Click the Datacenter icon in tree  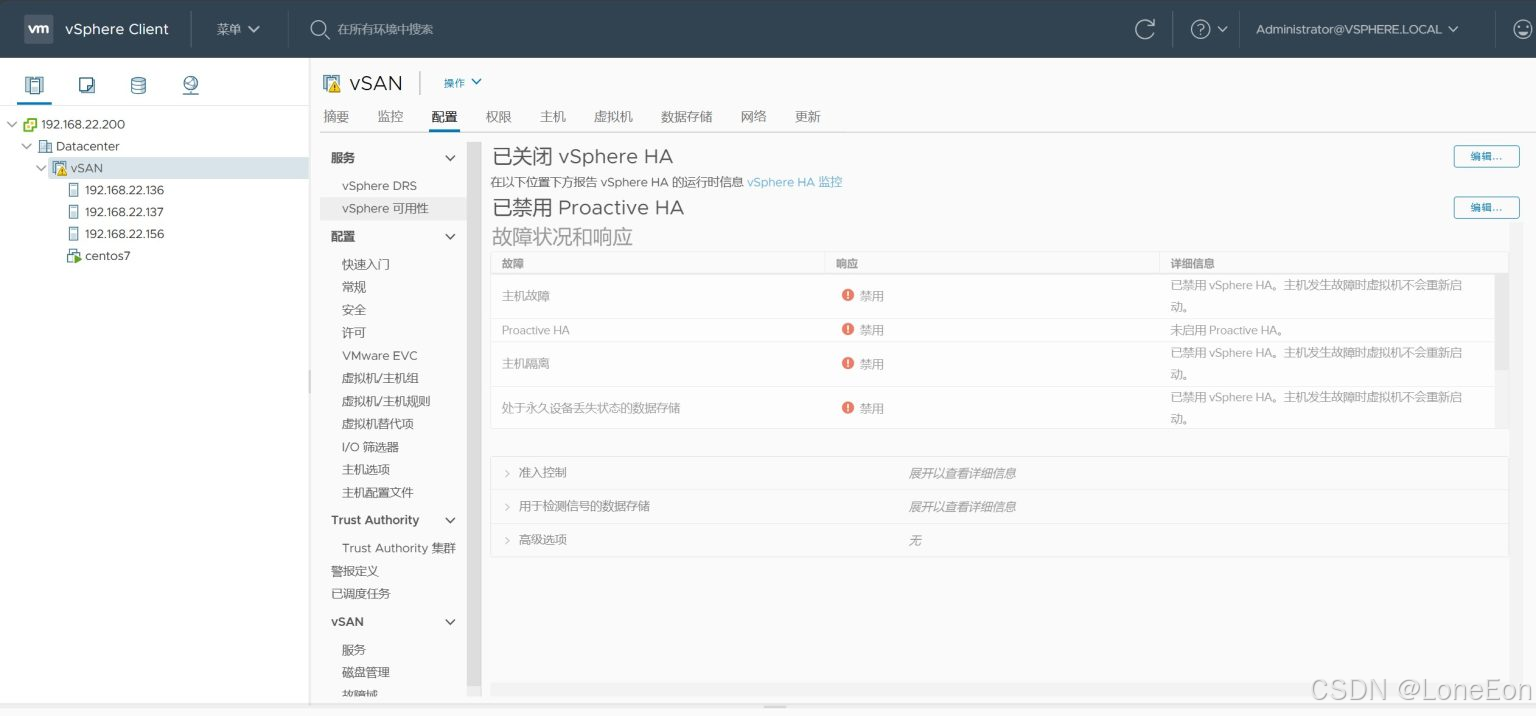coord(45,146)
